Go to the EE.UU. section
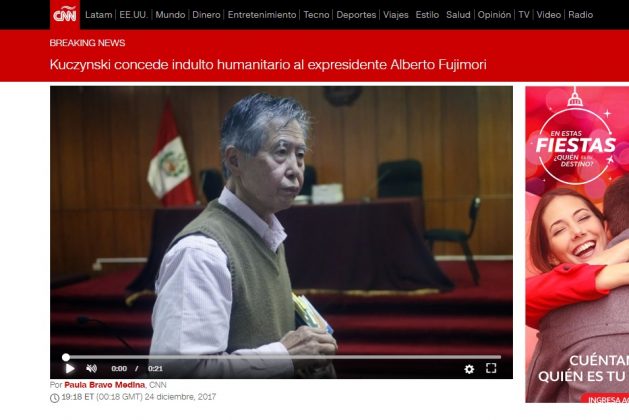 (133, 15)
